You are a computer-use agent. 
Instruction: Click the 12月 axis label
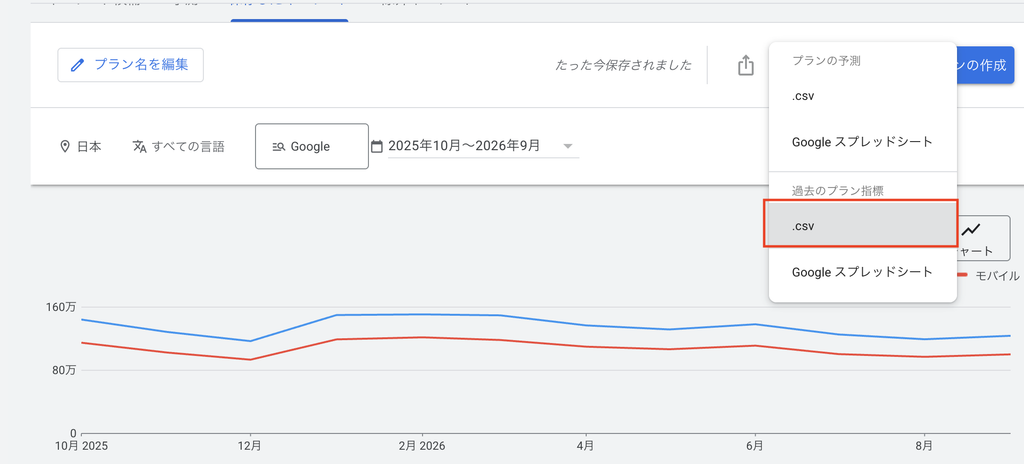coord(250,446)
